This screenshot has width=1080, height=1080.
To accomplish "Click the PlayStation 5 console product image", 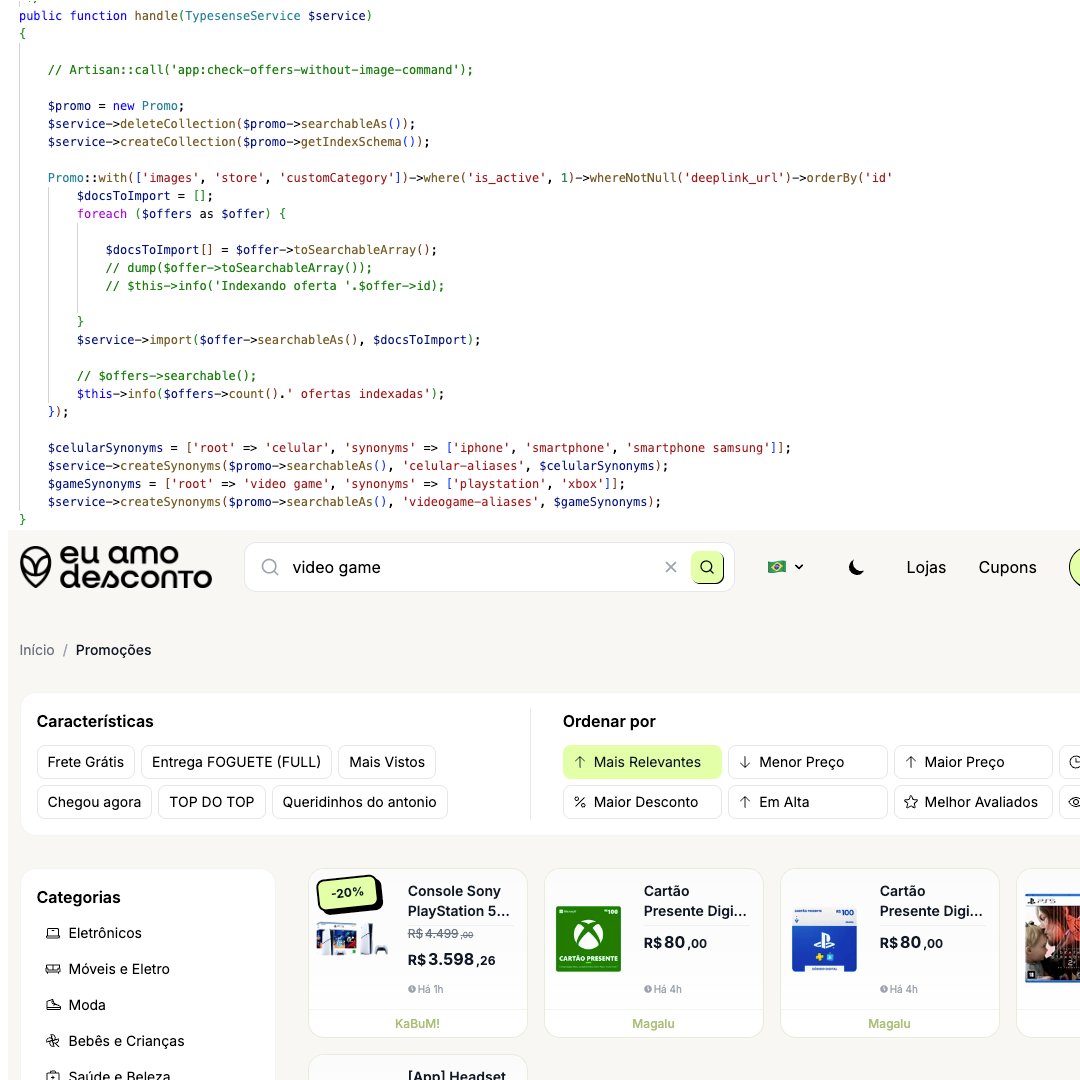I will 351,939.
